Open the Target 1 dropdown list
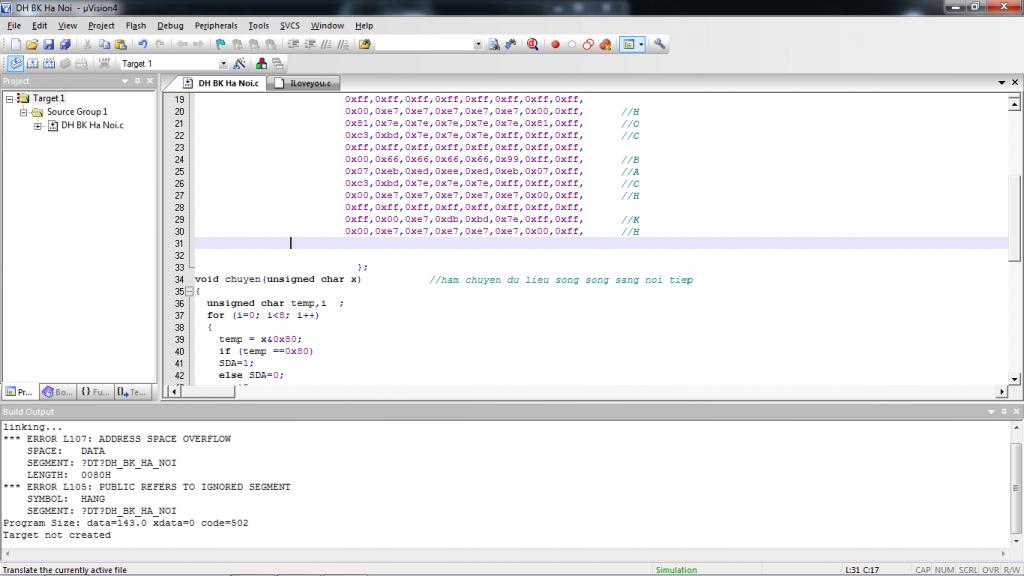The image size is (1024, 576). click(x=222, y=64)
